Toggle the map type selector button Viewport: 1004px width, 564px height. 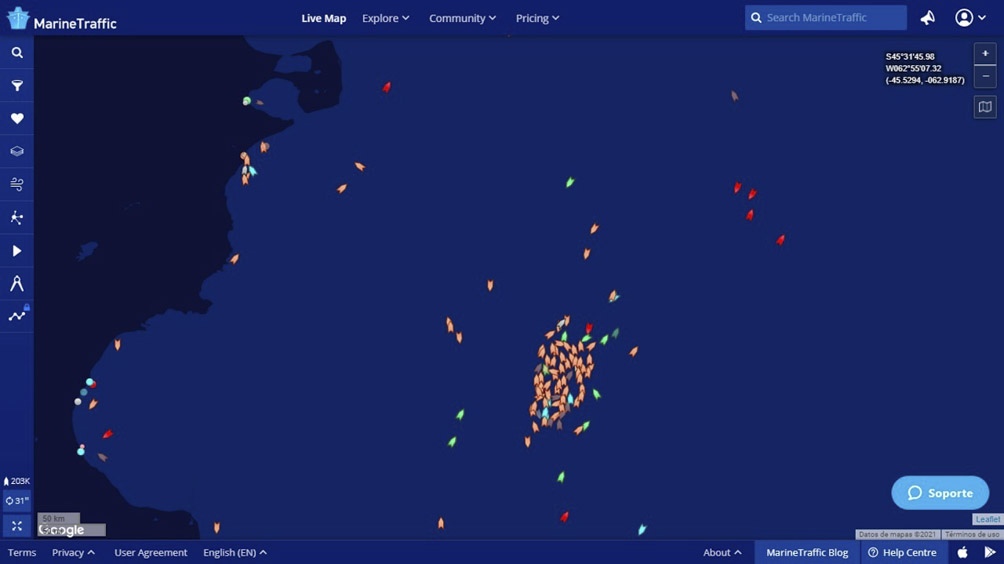coord(985,107)
